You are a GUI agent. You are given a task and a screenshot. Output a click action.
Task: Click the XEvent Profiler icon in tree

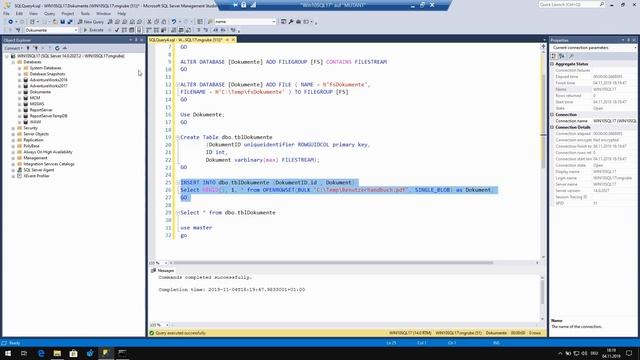click(20, 176)
